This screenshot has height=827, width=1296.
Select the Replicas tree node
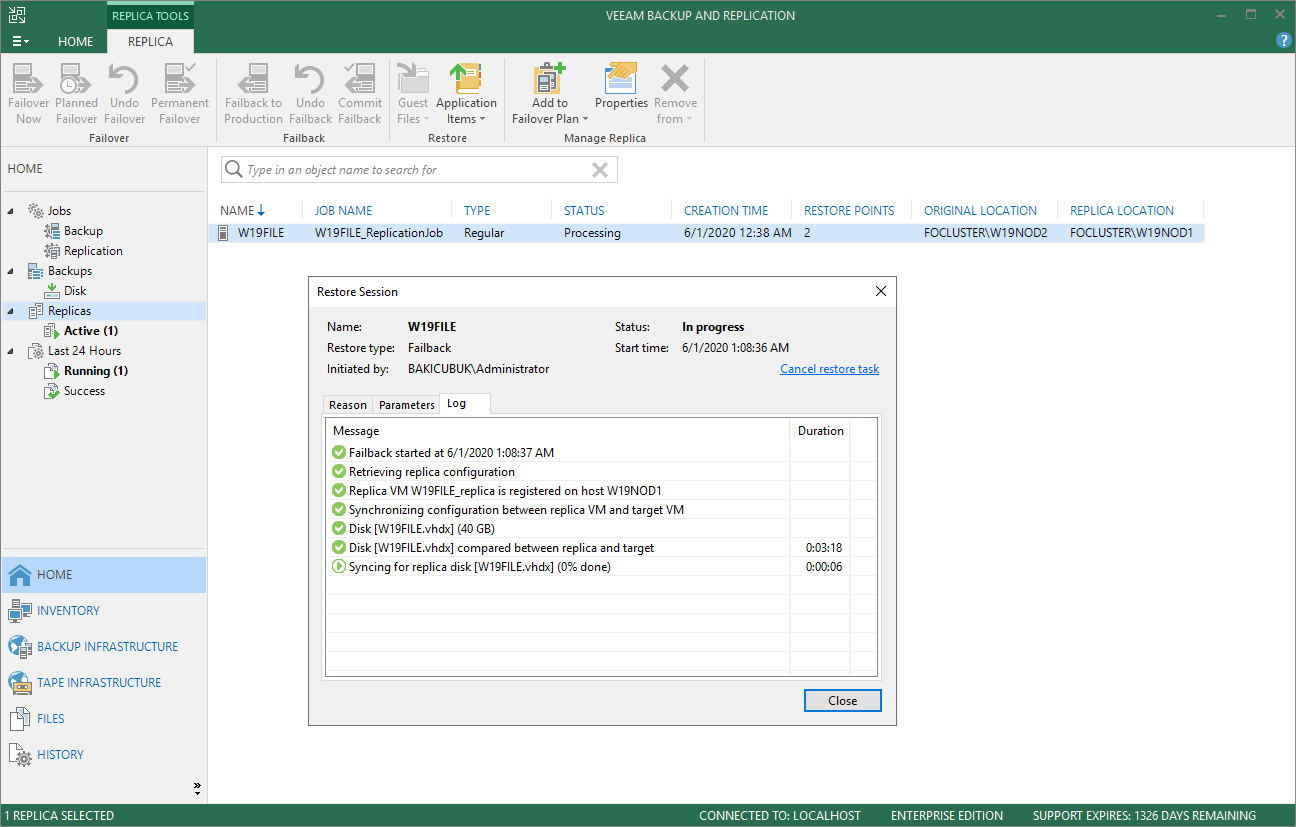[x=69, y=311]
